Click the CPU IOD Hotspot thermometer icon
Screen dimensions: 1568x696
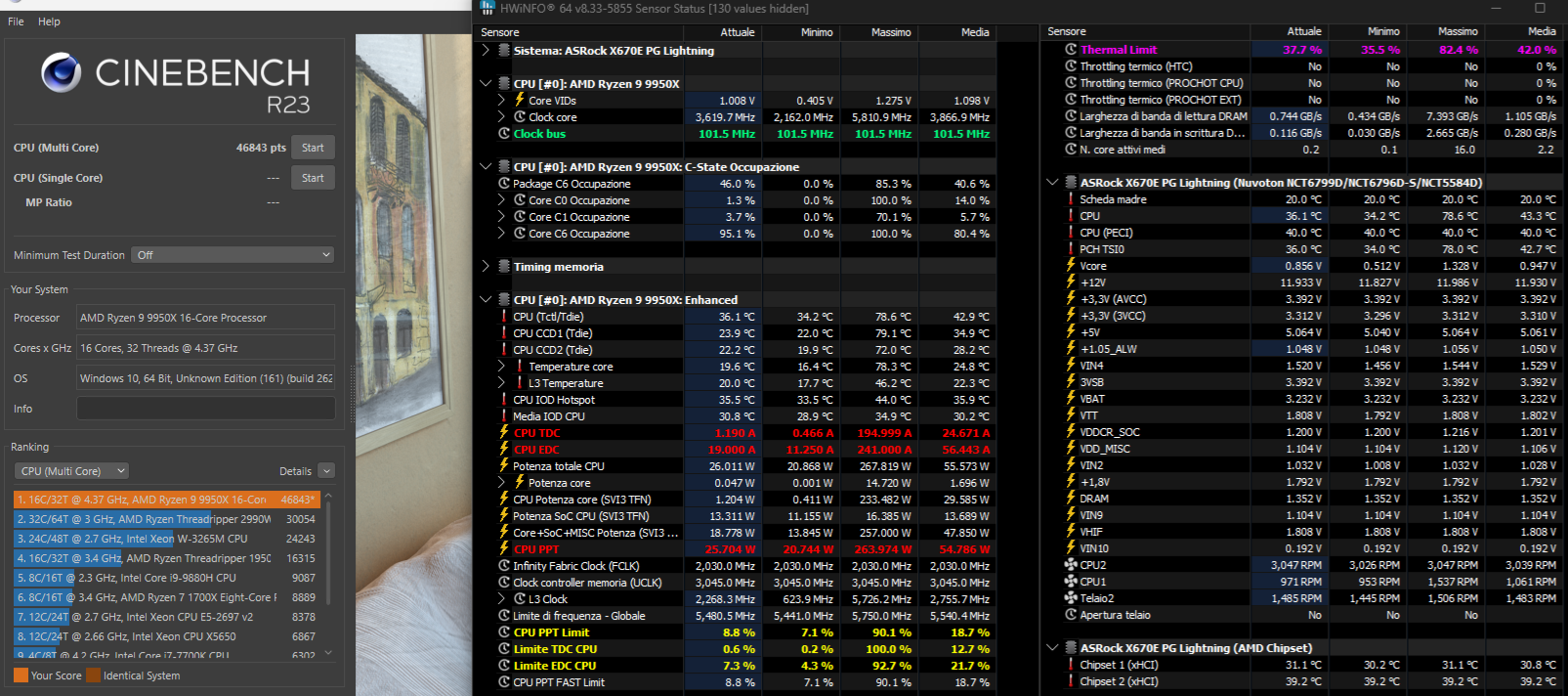tap(504, 400)
